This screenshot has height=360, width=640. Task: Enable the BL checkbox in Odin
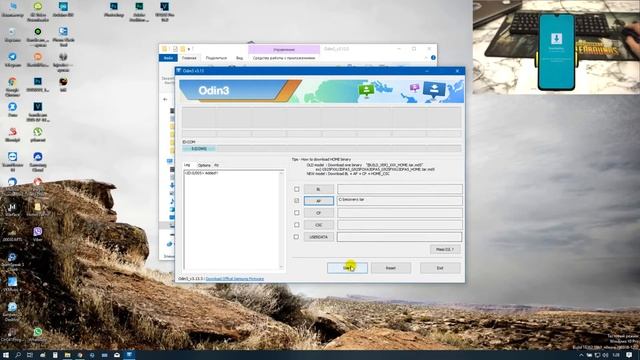tap(297, 189)
